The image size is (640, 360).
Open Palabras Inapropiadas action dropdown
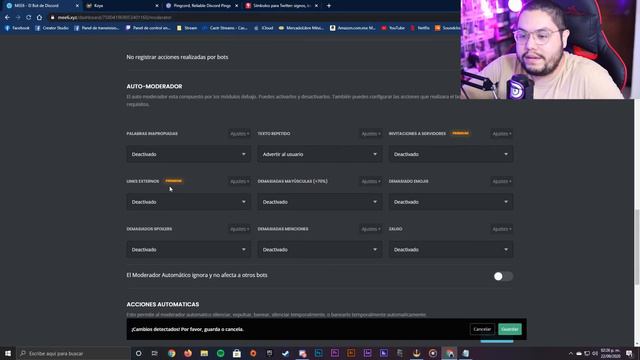coord(189,154)
